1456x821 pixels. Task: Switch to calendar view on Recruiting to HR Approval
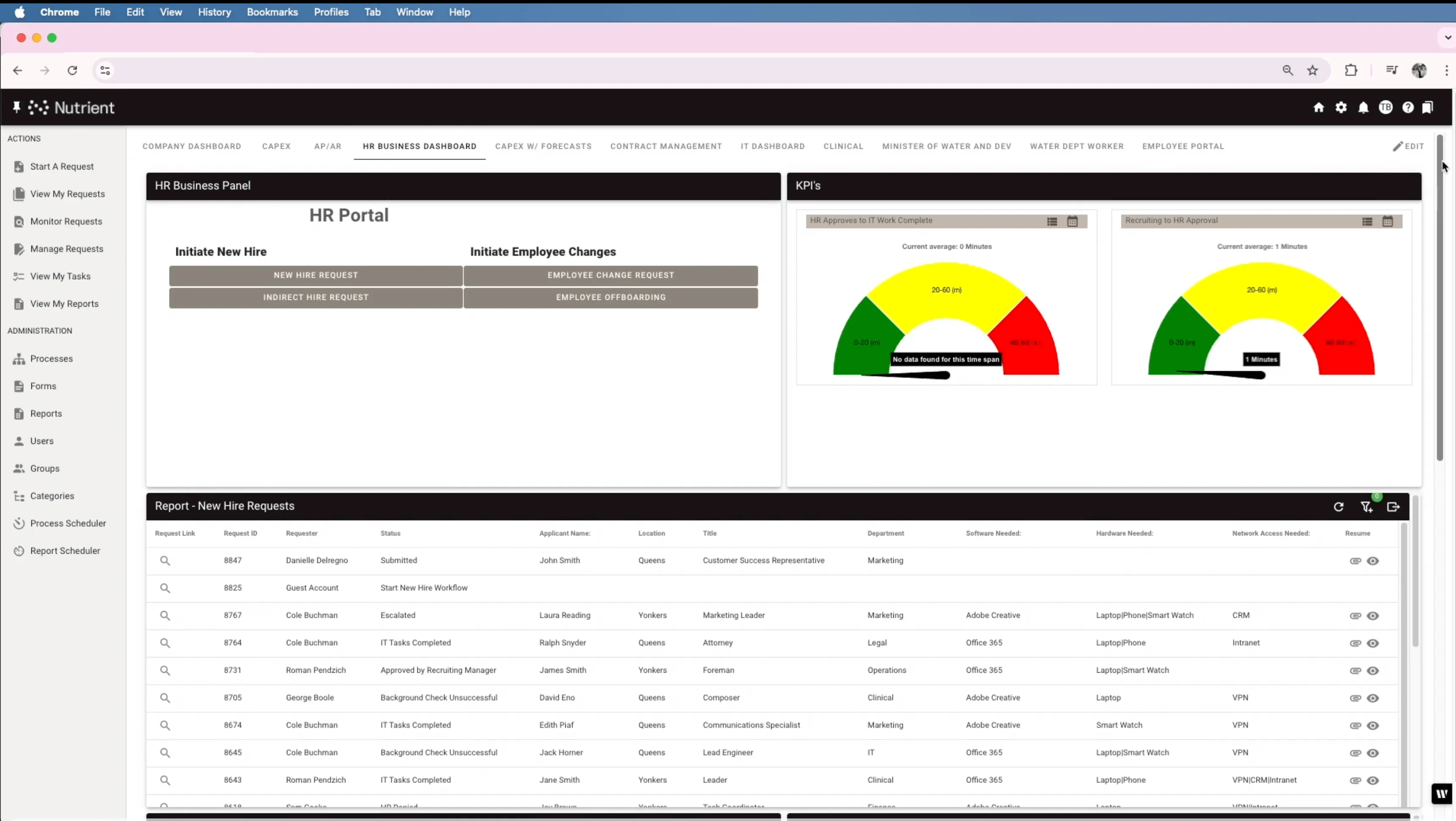(1389, 221)
